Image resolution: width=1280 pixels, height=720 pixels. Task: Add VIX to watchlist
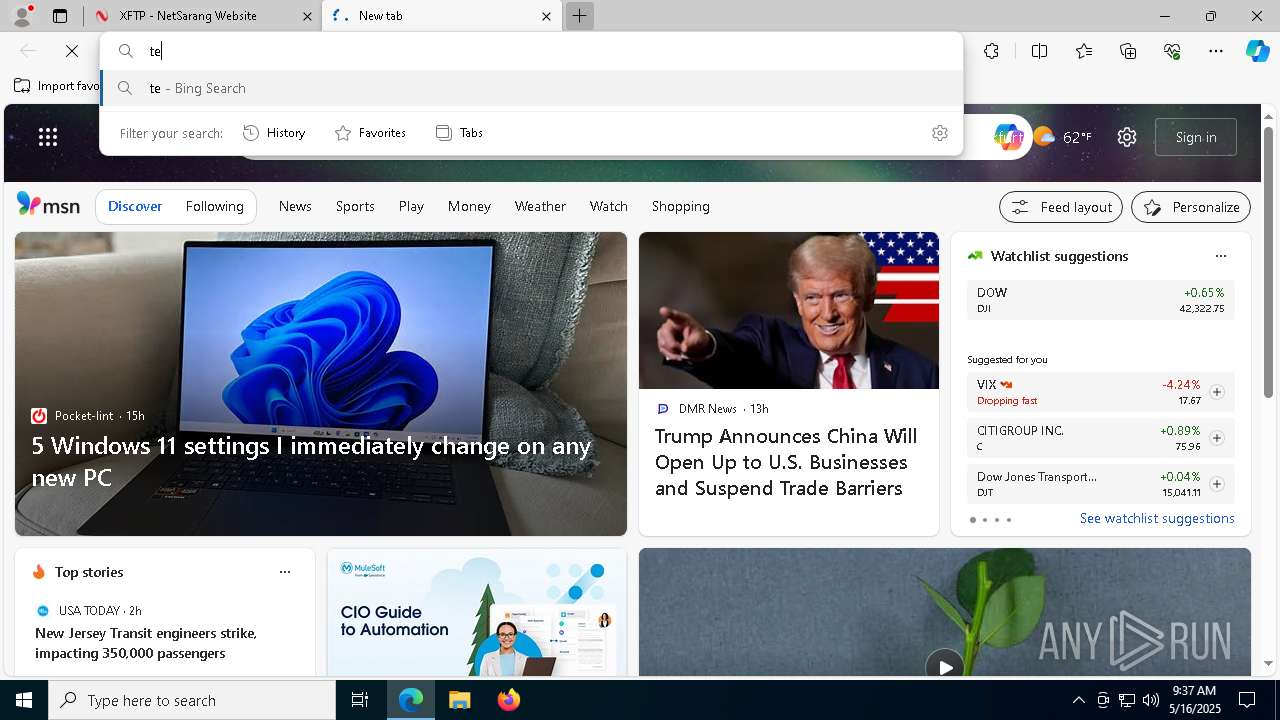coord(1217,392)
